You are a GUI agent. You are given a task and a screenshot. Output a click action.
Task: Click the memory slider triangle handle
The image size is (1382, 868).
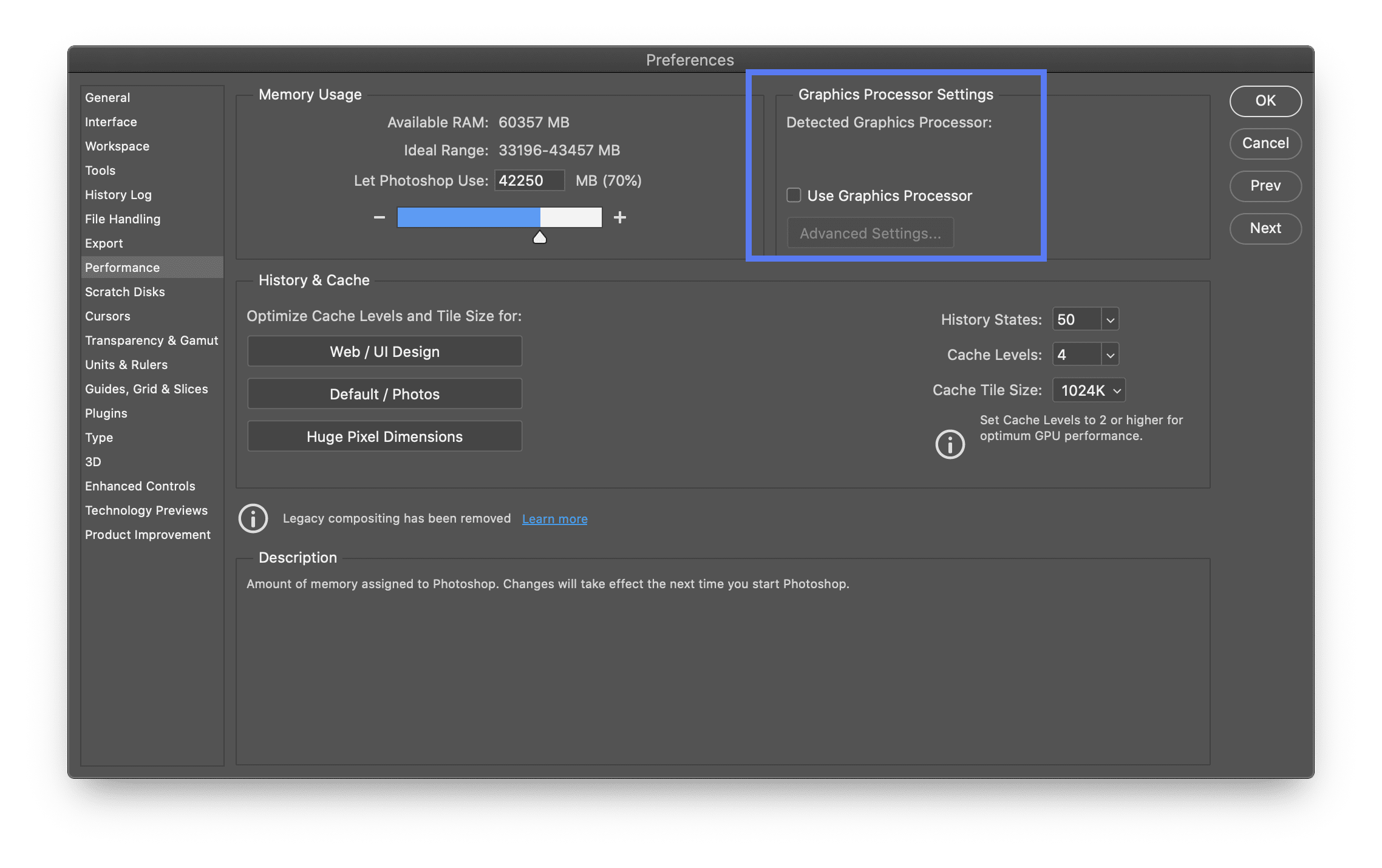pyautogui.click(x=539, y=237)
